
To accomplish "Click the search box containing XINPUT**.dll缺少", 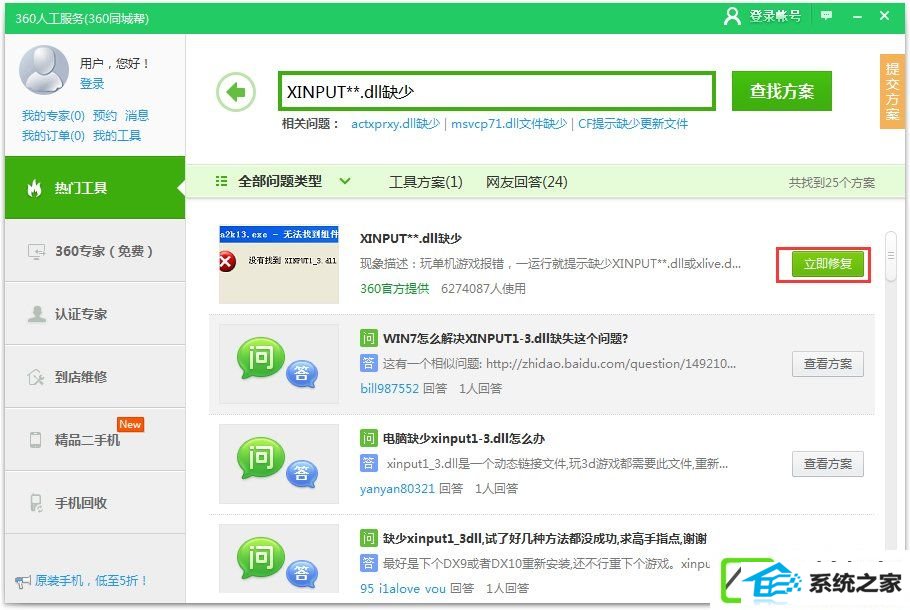I will pos(496,91).
